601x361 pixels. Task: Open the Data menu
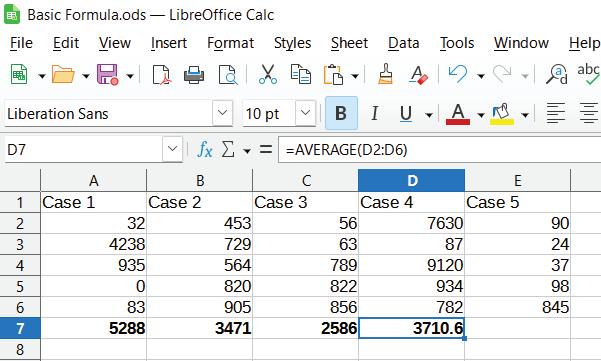click(x=403, y=43)
